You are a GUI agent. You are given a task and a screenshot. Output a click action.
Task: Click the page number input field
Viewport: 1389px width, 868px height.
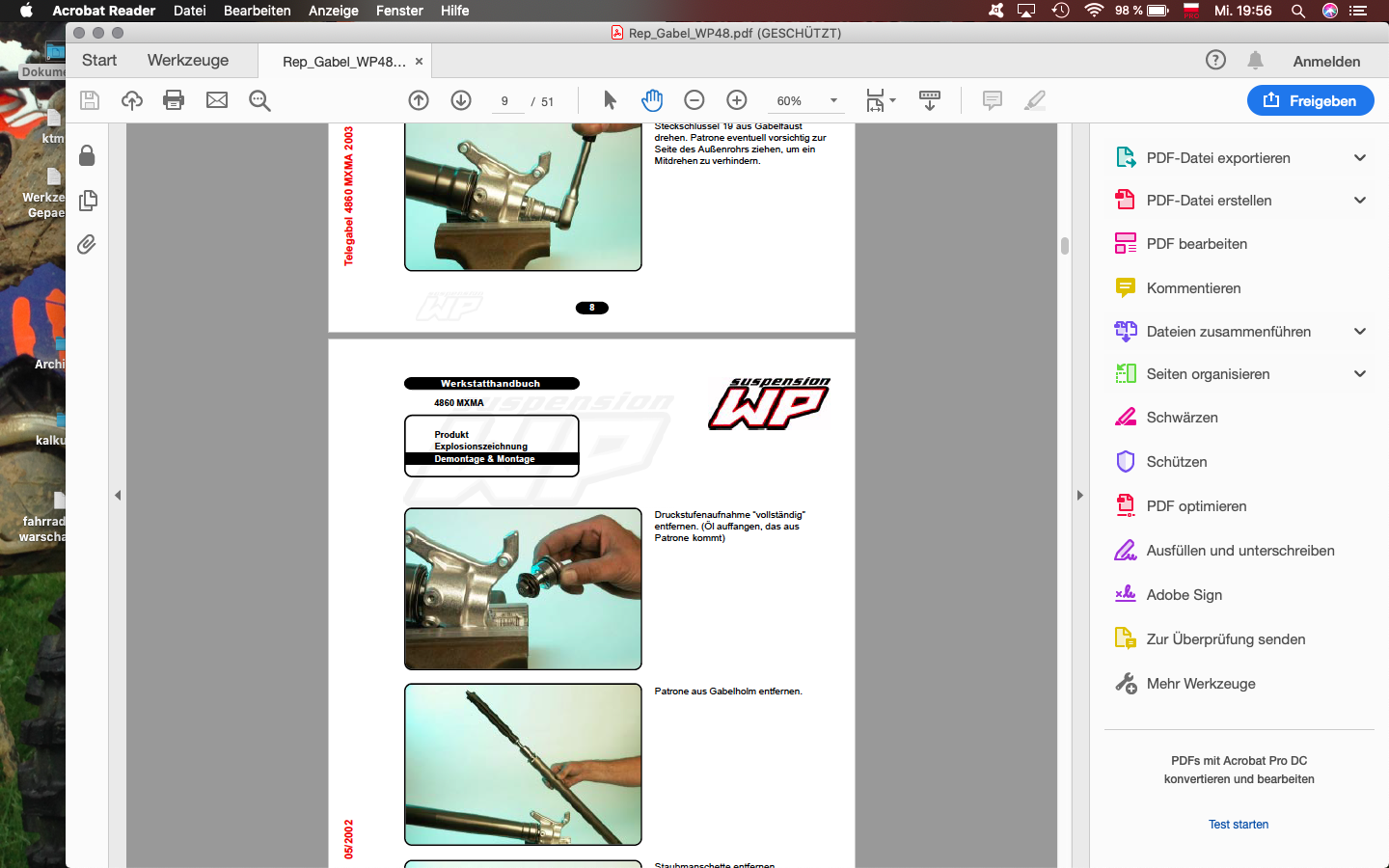point(505,101)
